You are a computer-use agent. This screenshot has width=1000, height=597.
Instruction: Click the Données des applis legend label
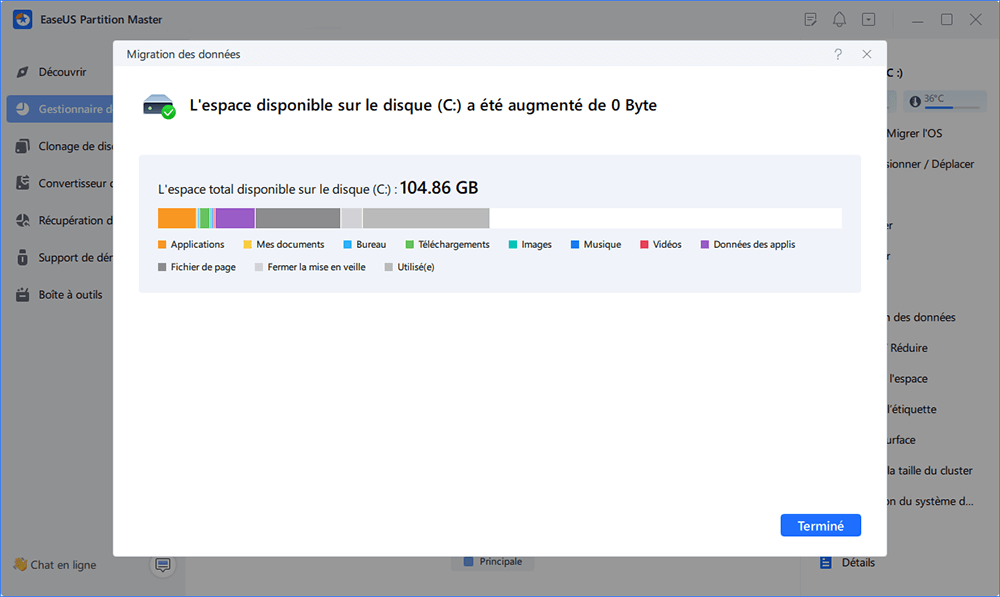[754, 244]
